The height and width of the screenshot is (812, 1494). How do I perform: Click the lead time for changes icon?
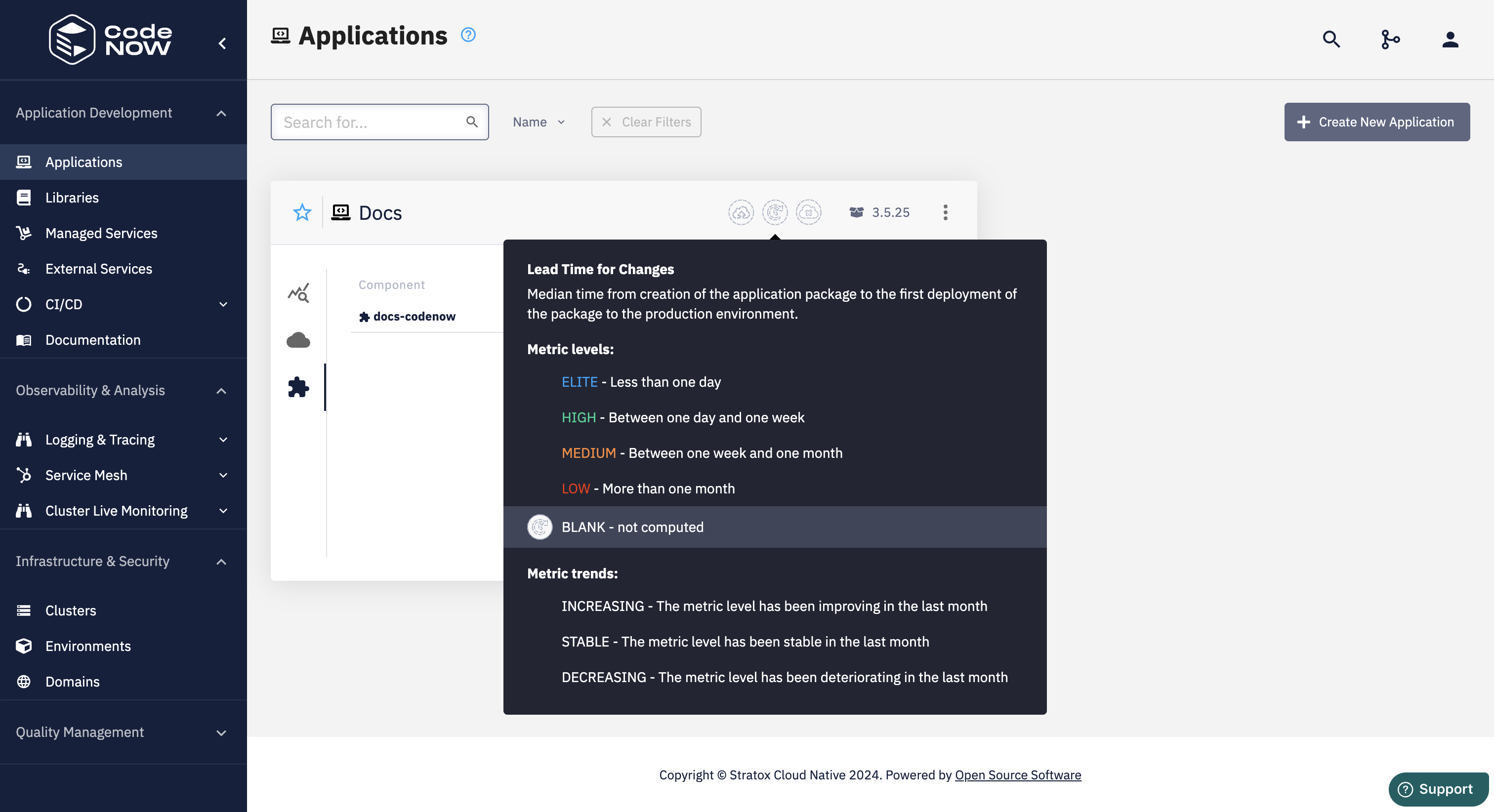point(774,212)
